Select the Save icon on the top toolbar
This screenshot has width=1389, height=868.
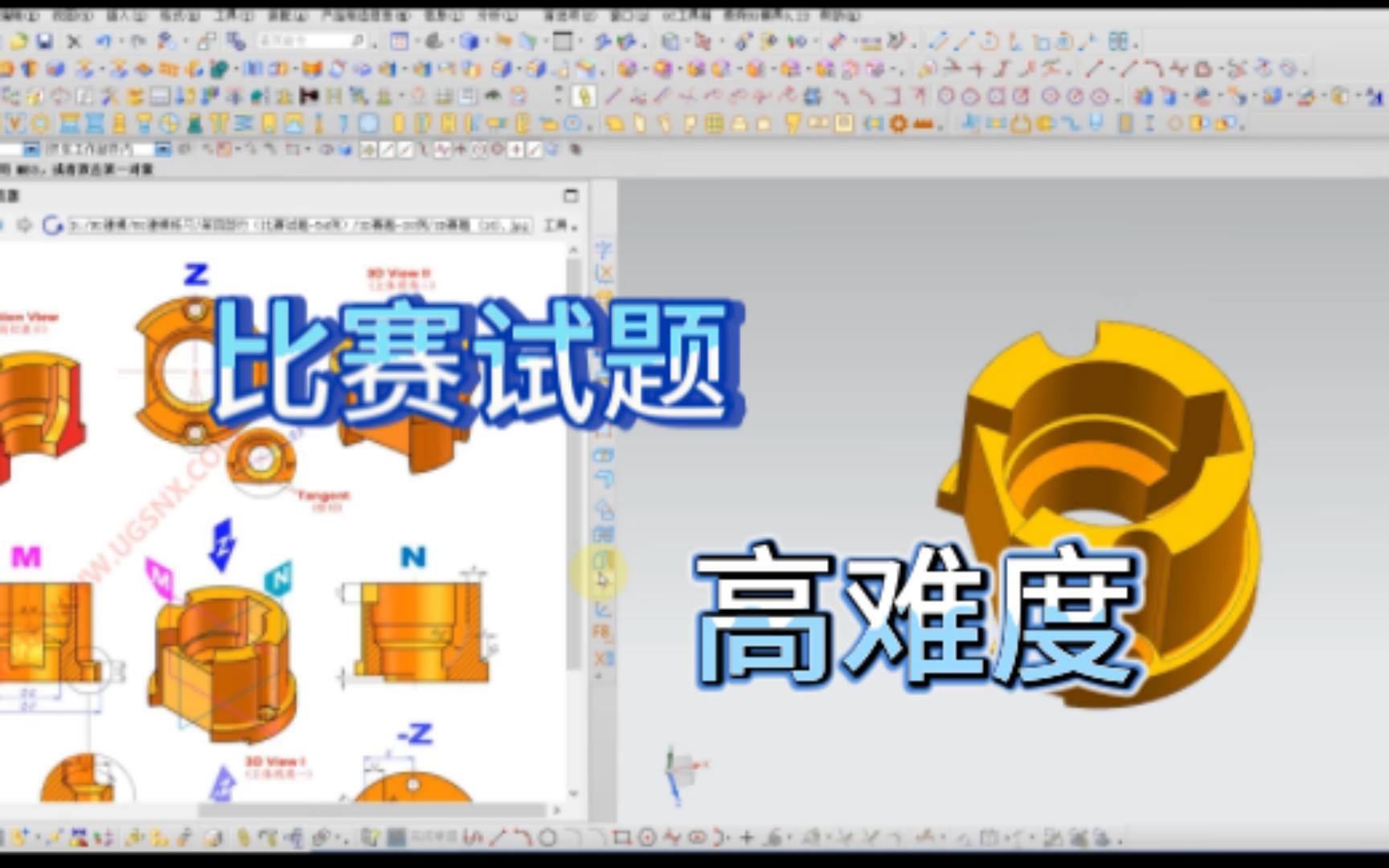[x=46, y=38]
